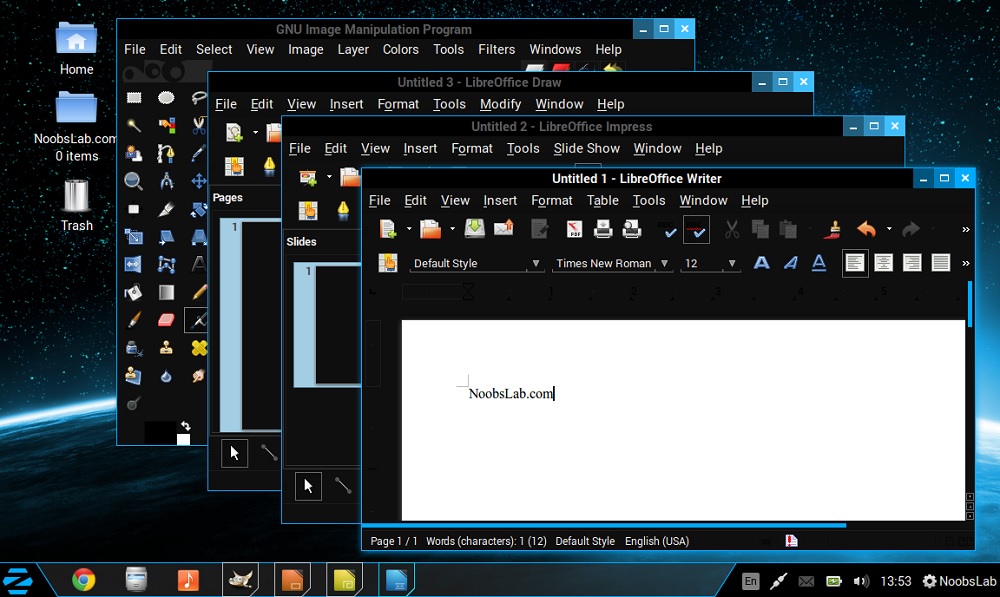Open the Colors menu in GIMP
1000x597 pixels.
pyautogui.click(x=401, y=49)
